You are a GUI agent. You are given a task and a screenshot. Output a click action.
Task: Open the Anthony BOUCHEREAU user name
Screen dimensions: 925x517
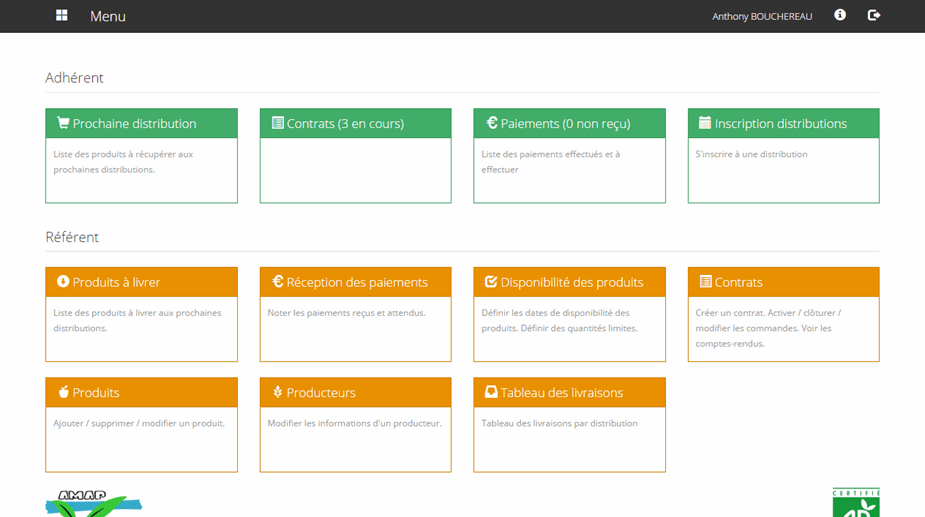[x=762, y=16]
